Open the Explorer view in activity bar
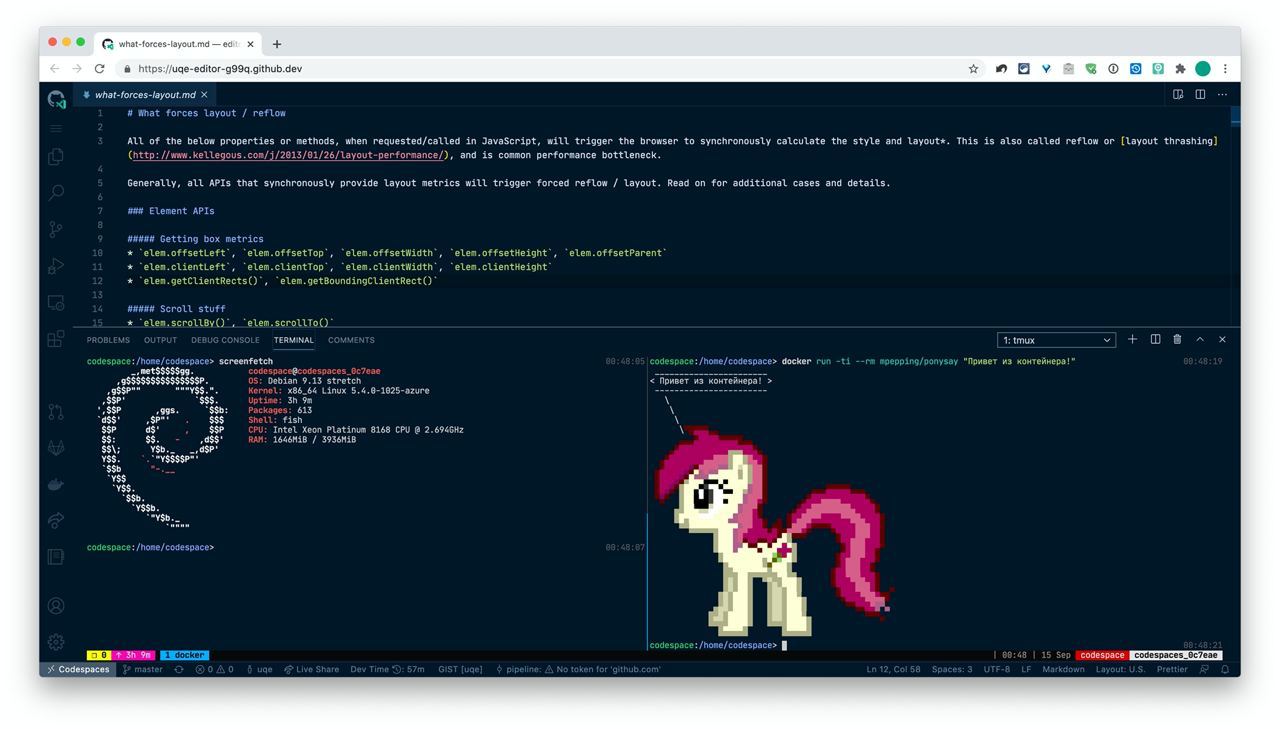 click(56, 156)
